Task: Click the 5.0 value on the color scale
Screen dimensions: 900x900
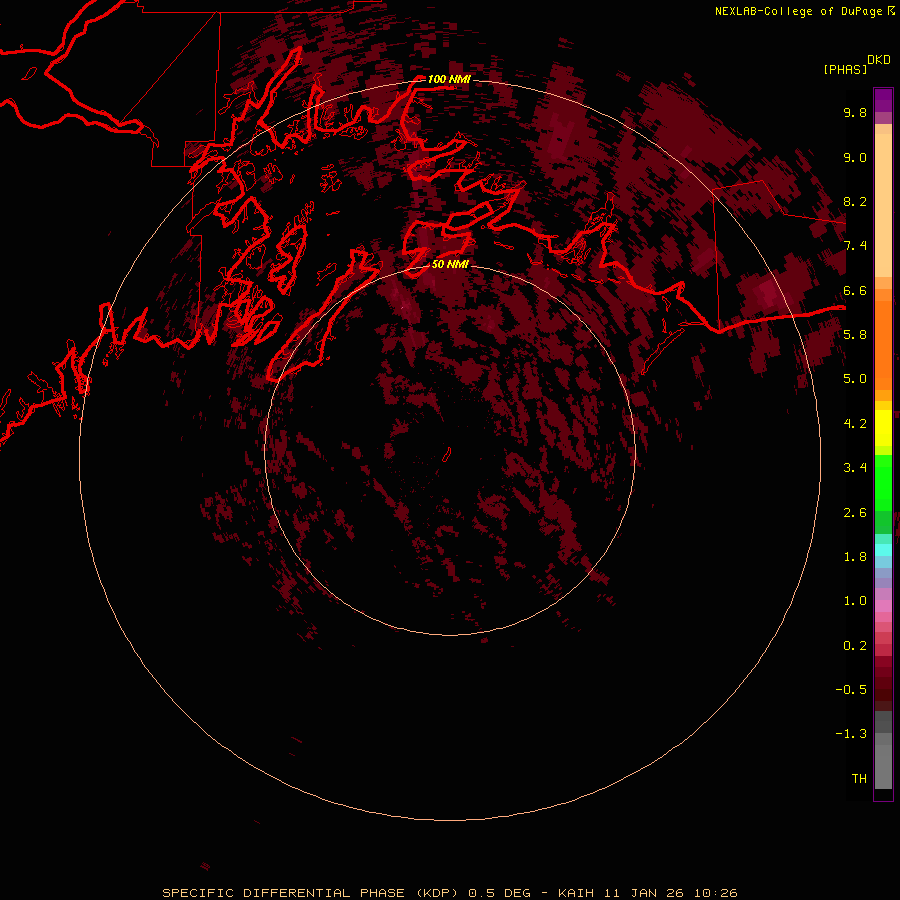Action: (x=855, y=379)
